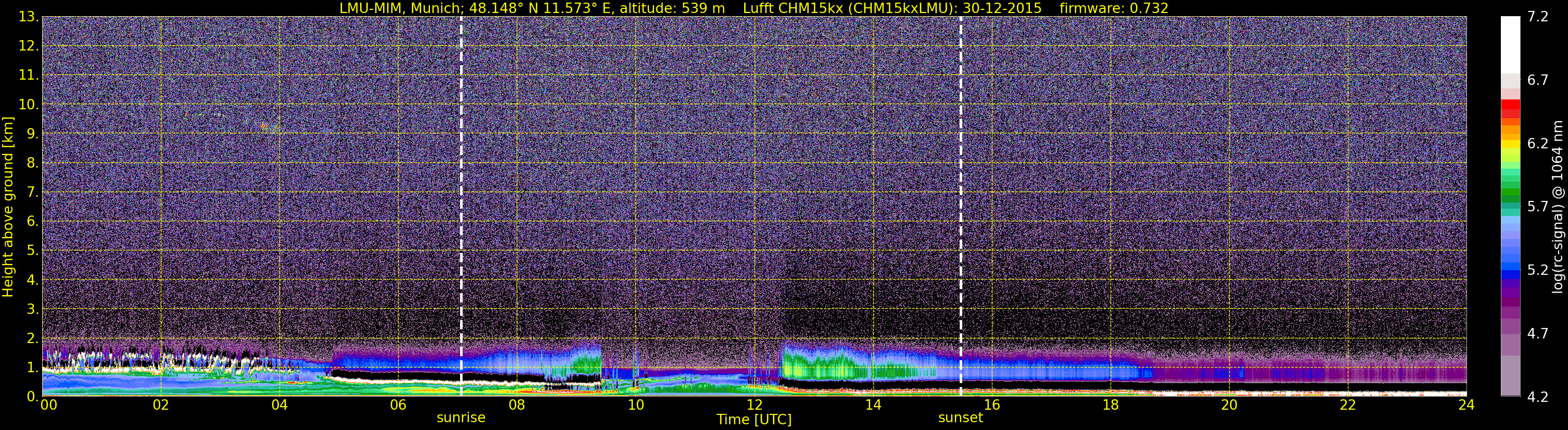The width and height of the screenshot is (1568, 430).
Task: Click the 'altitude: 539 m' text in the title
Action: coord(672,8)
